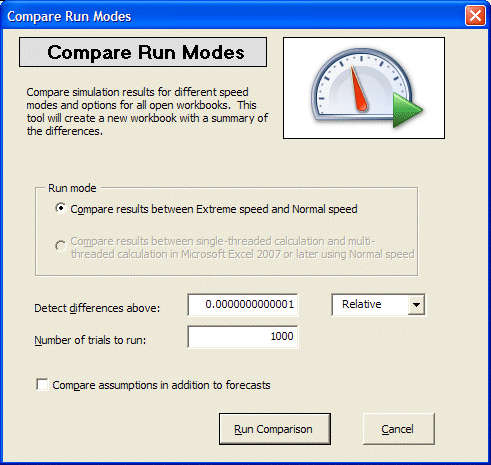Cancel the comparison dialog

click(399, 429)
